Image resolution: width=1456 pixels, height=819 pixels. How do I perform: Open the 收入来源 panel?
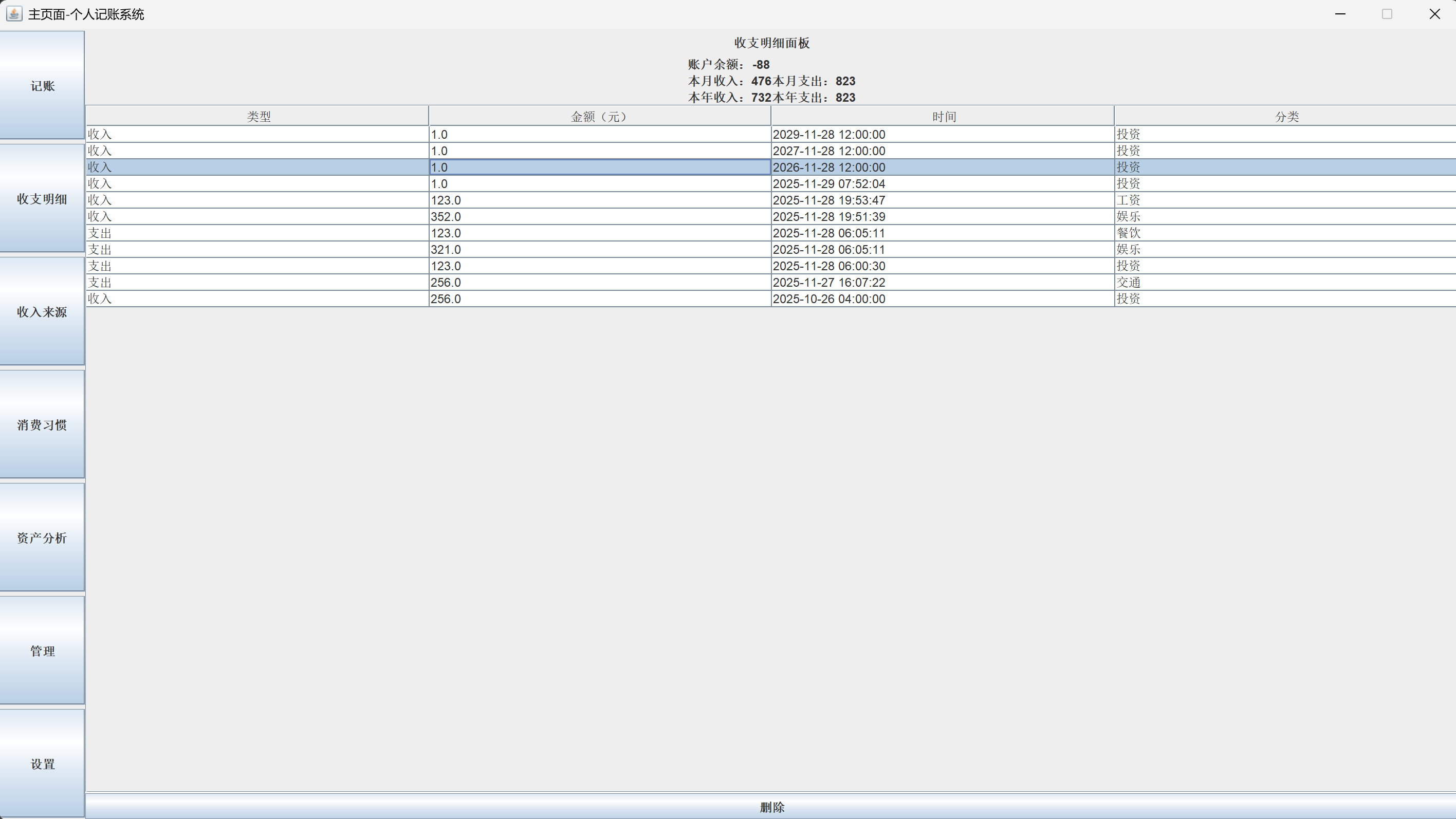[42, 311]
